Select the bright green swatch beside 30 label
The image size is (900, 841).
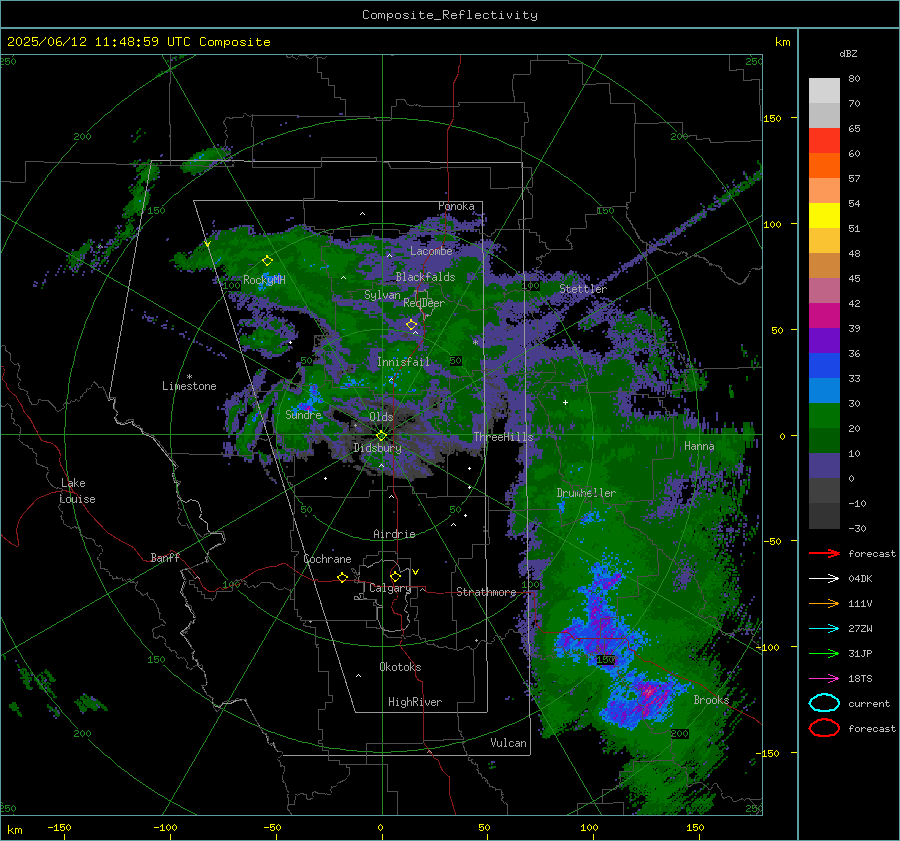[x=824, y=415]
